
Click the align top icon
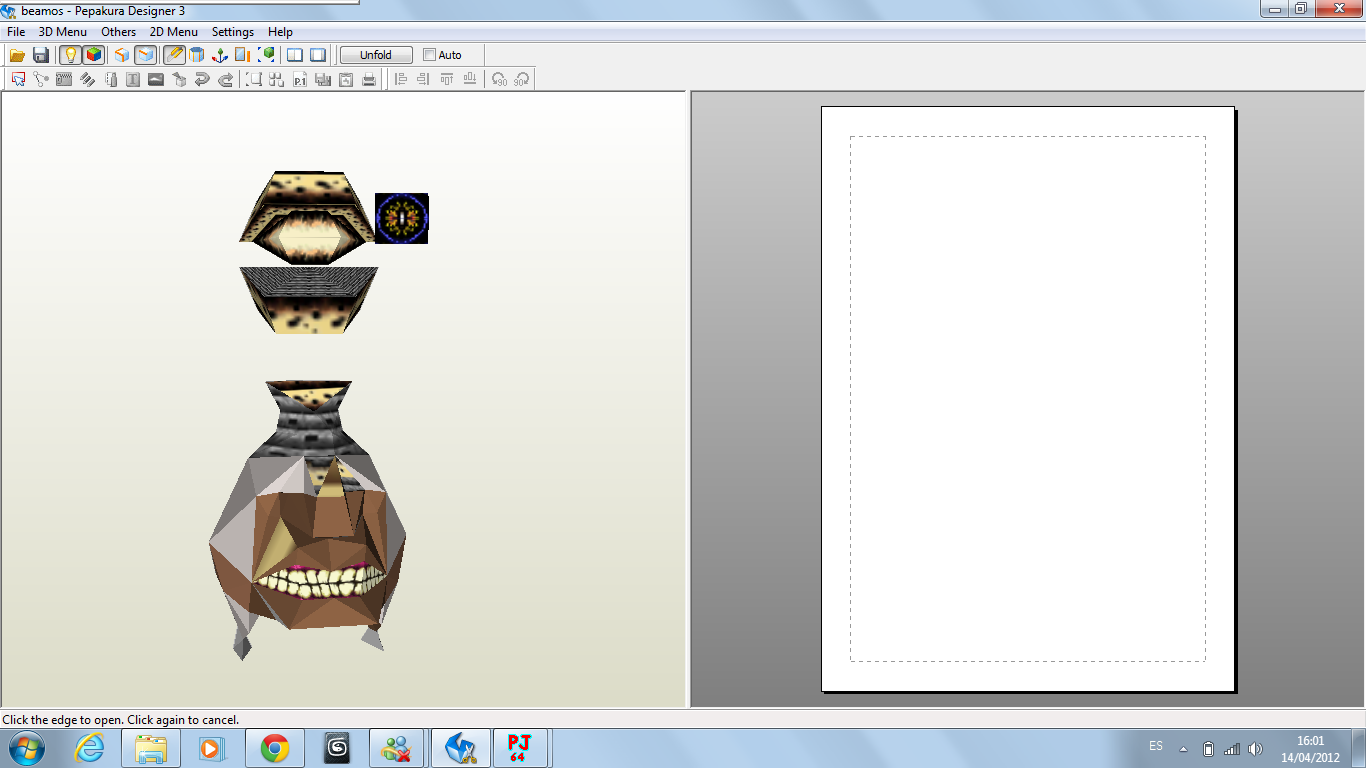446,79
